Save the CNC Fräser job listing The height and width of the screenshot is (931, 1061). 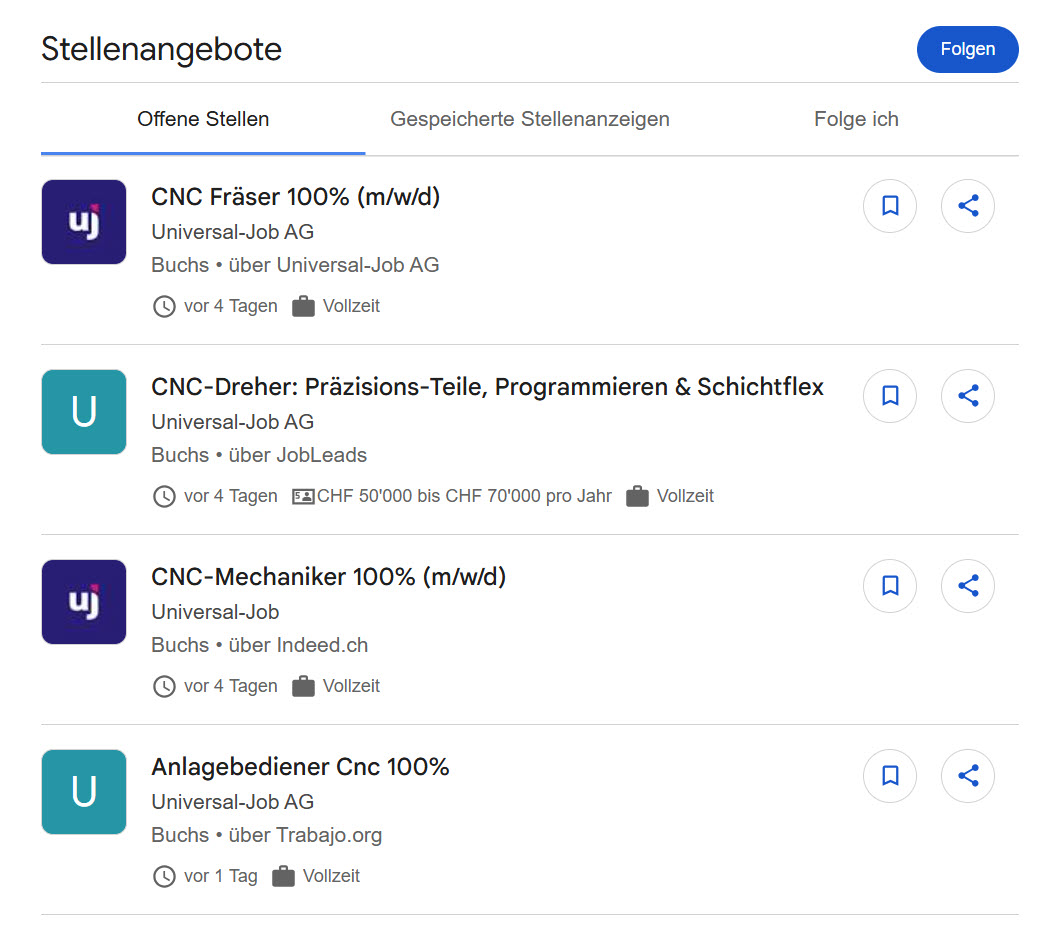pyautogui.click(x=889, y=205)
